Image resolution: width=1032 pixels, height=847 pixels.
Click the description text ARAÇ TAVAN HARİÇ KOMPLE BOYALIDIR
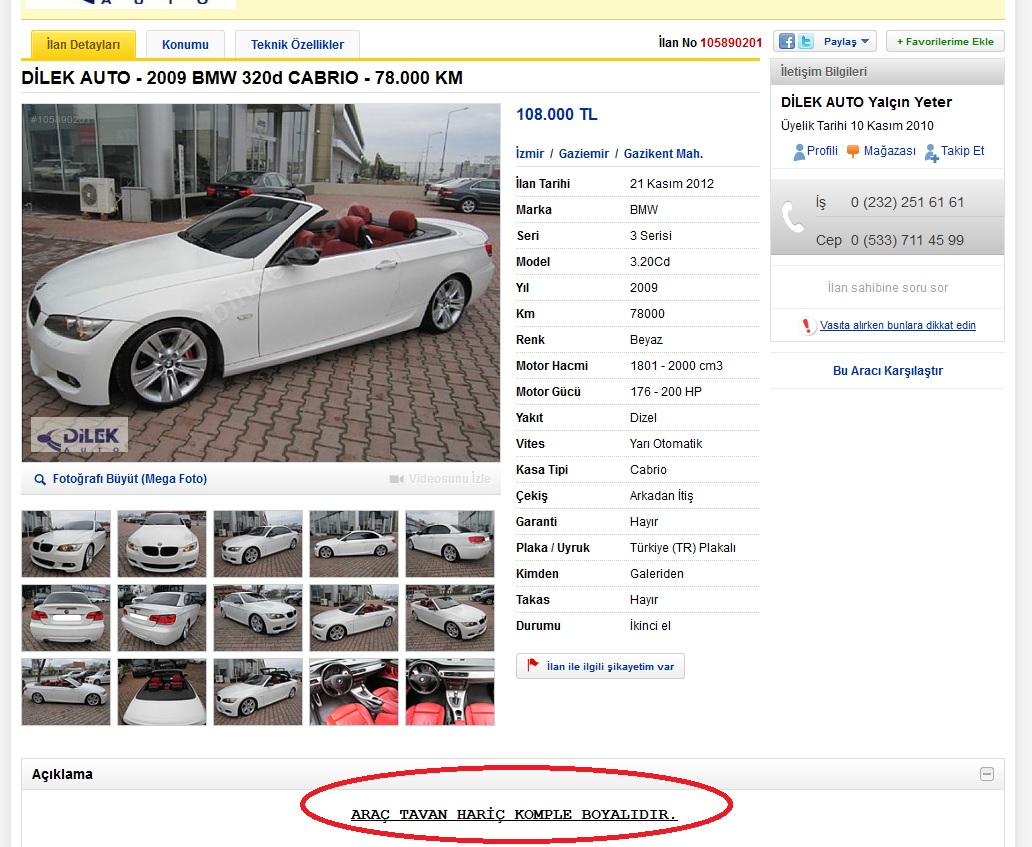point(513,815)
